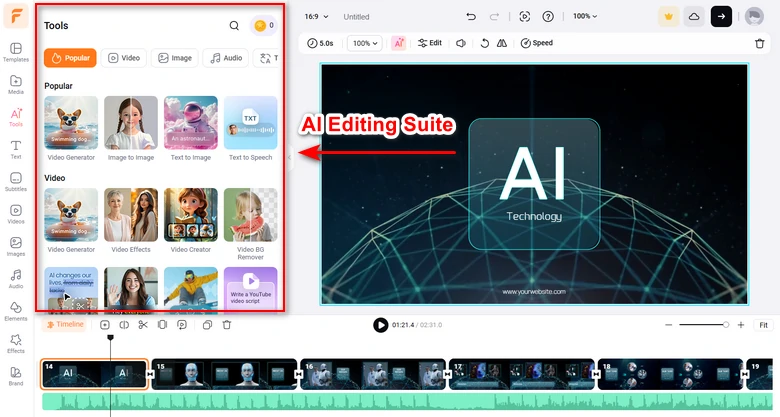780x417 pixels.
Task: Open the Templates sidebar panel
Action: (16, 52)
